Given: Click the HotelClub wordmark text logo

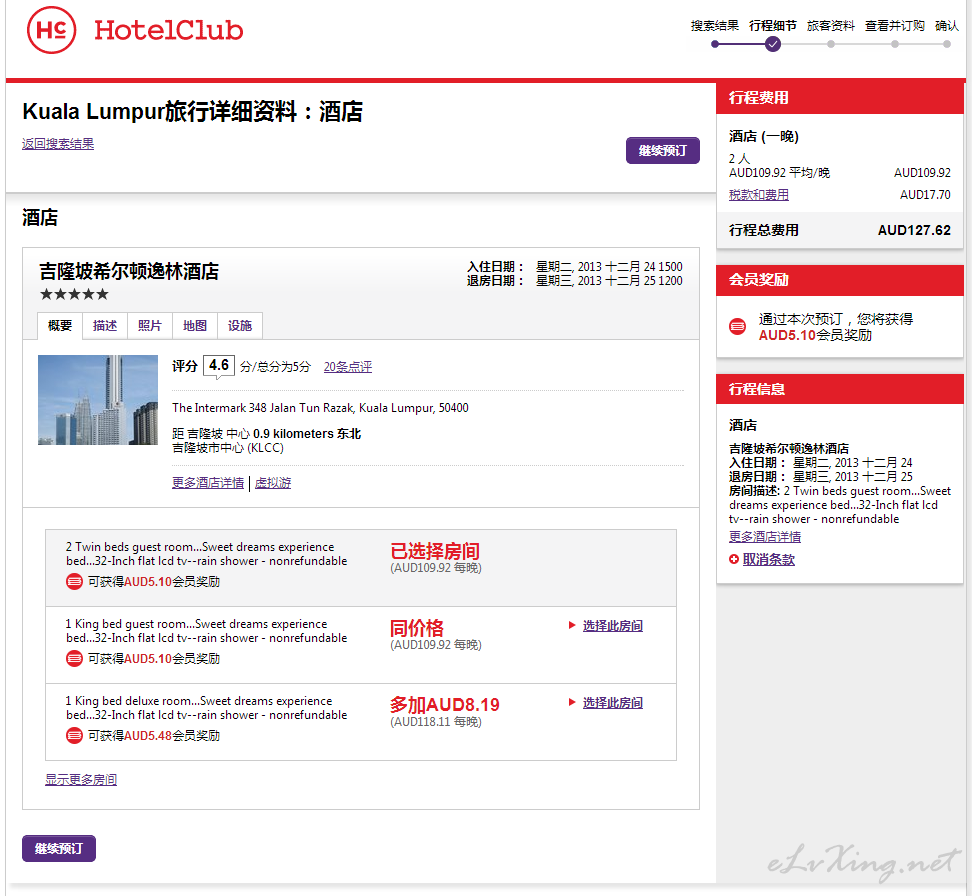Looking at the screenshot, I should pos(169,30).
